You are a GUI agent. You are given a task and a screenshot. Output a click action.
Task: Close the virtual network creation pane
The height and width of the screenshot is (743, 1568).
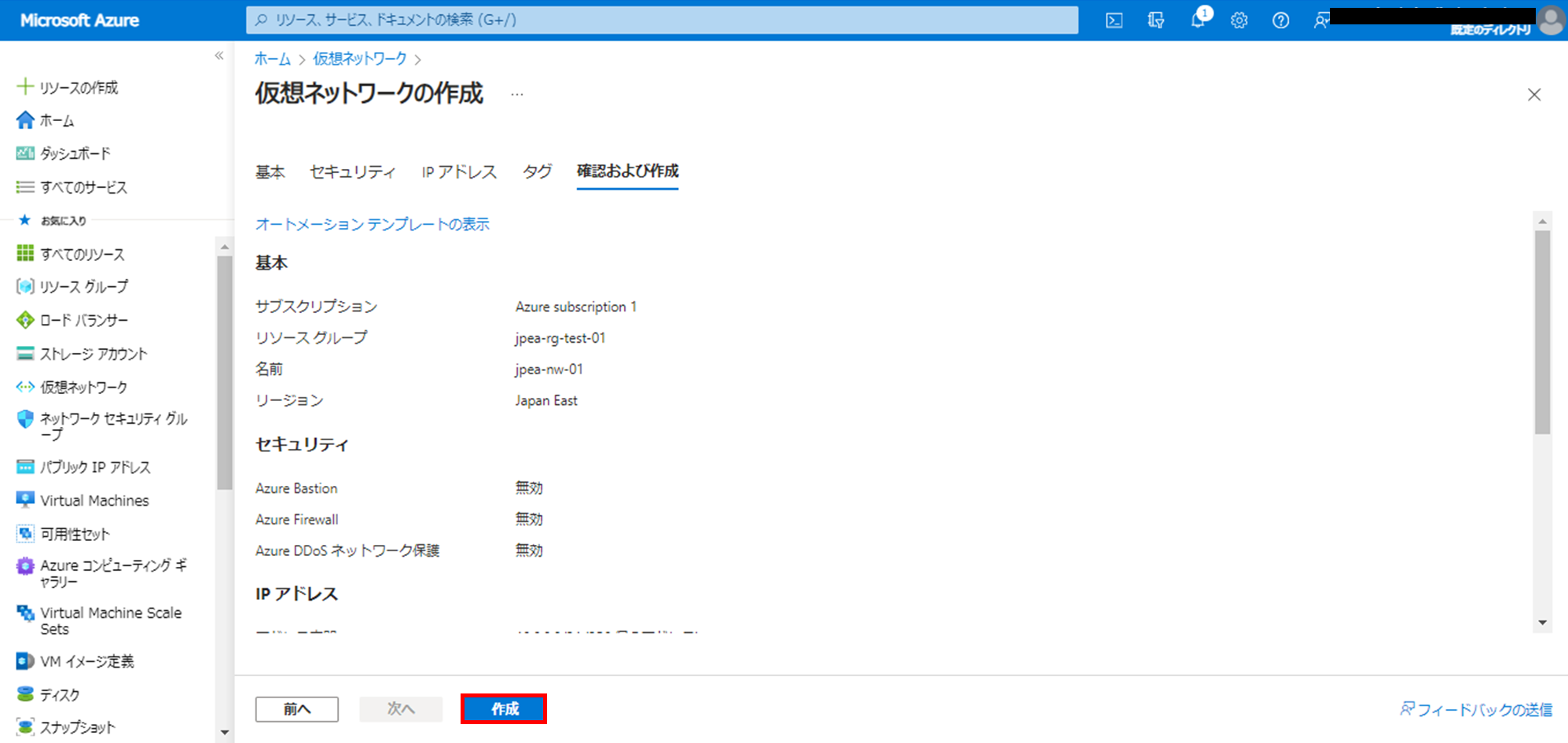(1534, 94)
